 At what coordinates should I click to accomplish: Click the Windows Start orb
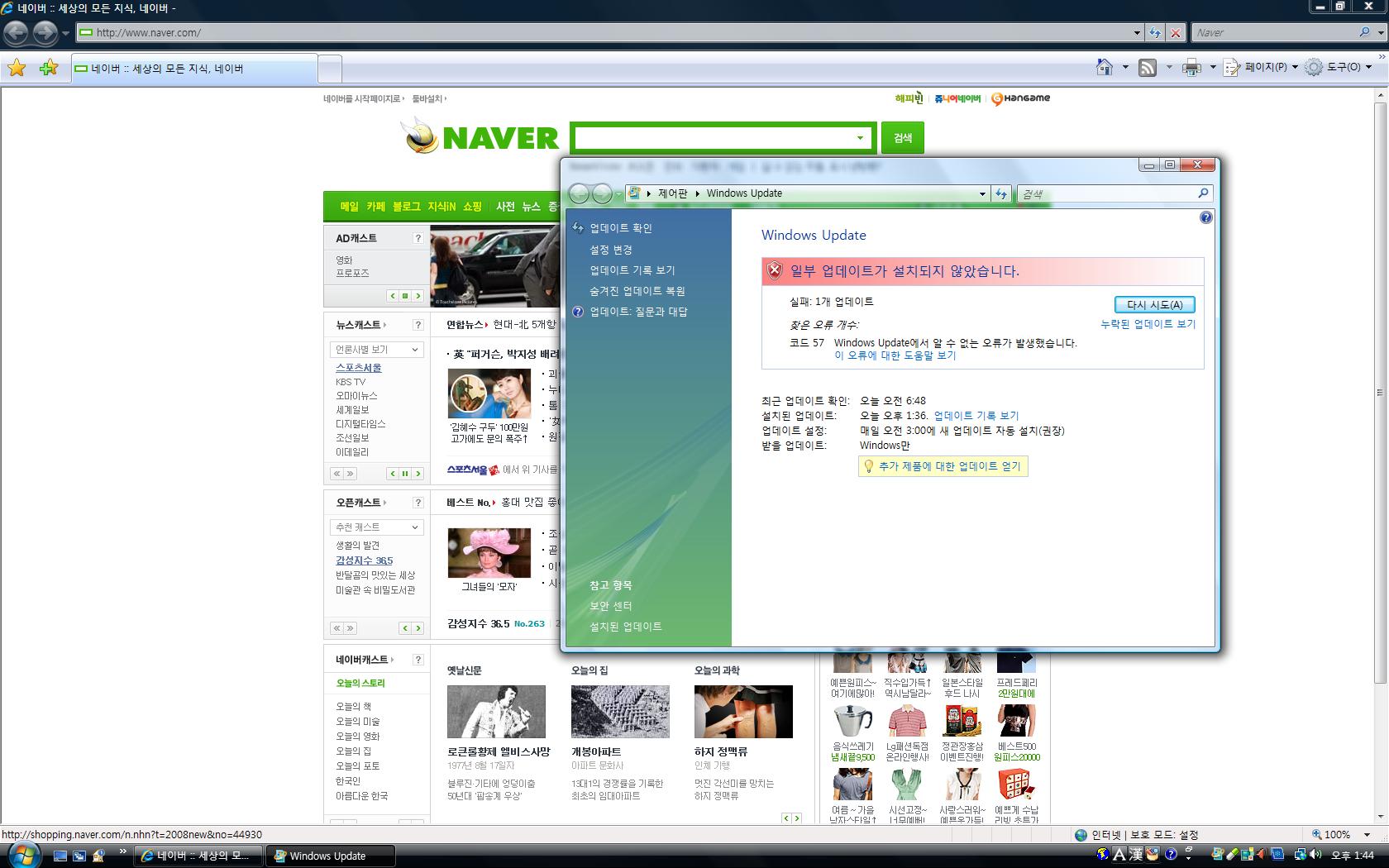pos(22,855)
